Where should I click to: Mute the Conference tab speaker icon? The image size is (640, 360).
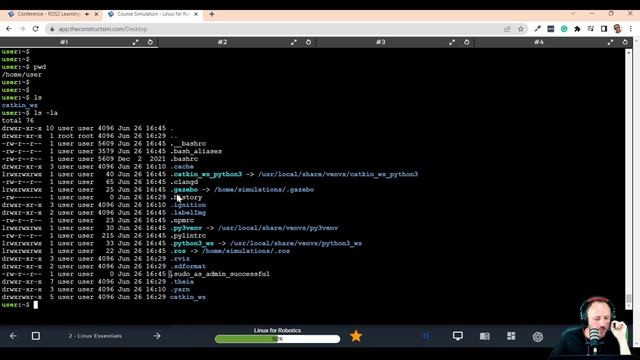pos(87,14)
